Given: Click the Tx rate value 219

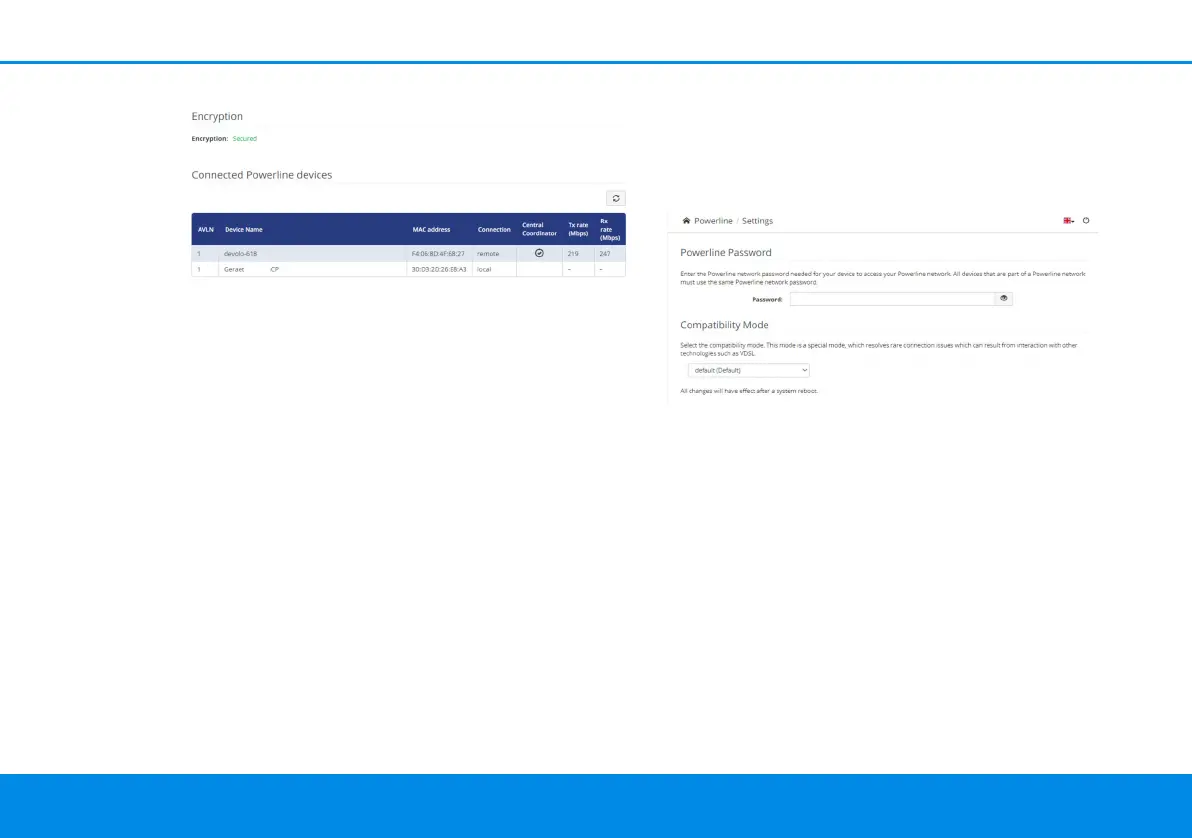Looking at the screenshot, I should point(573,254).
